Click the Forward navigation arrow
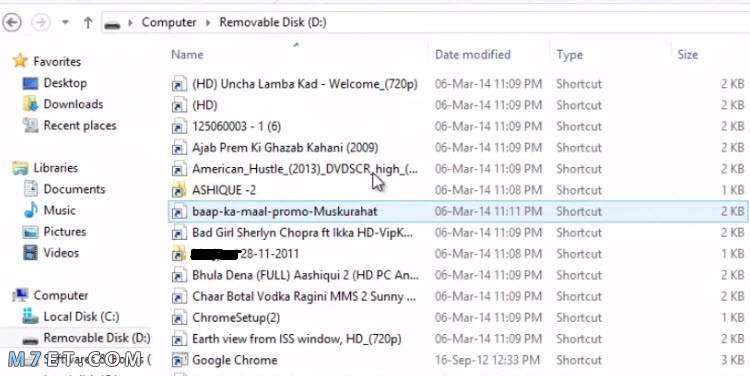This screenshot has width=750, height=376. pos(41,22)
